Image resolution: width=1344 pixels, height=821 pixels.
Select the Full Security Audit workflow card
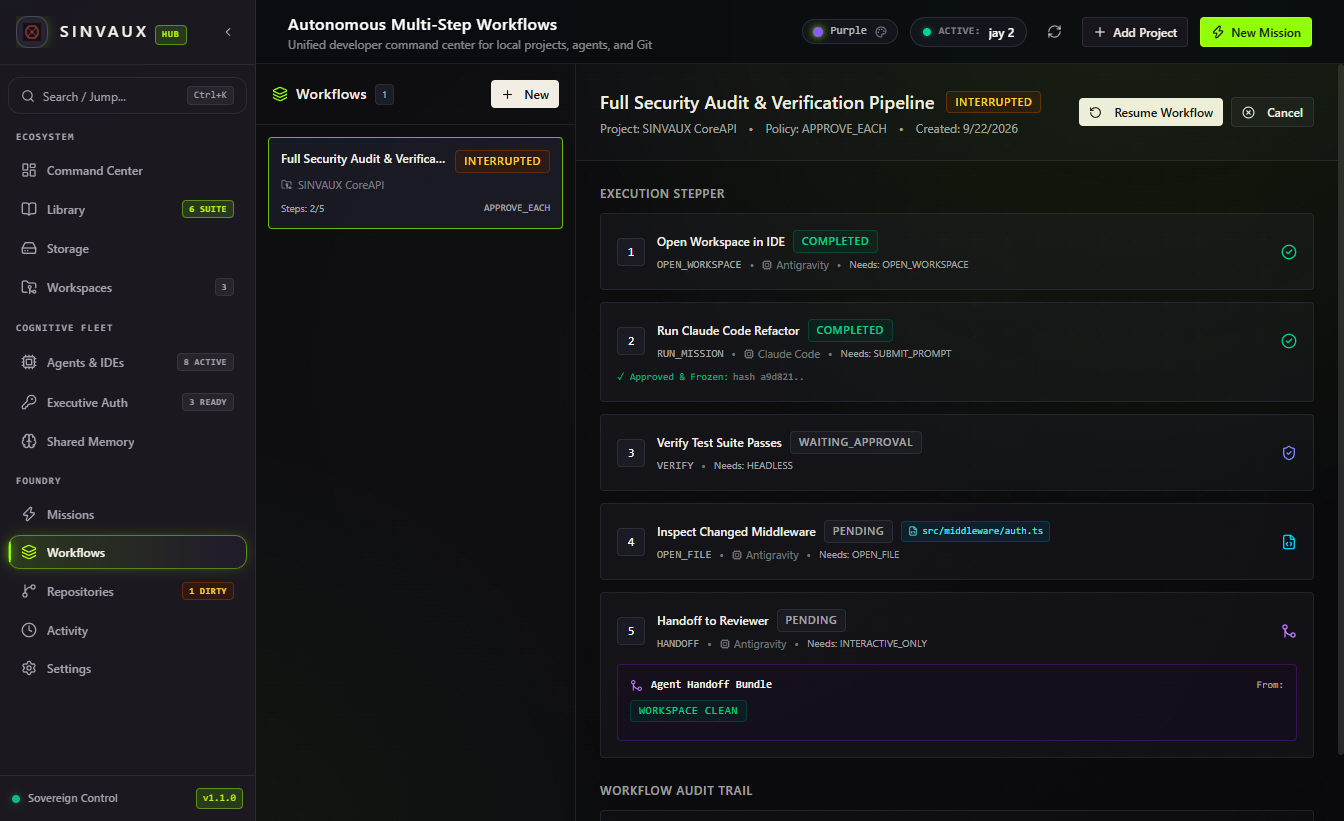[x=415, y=183]
